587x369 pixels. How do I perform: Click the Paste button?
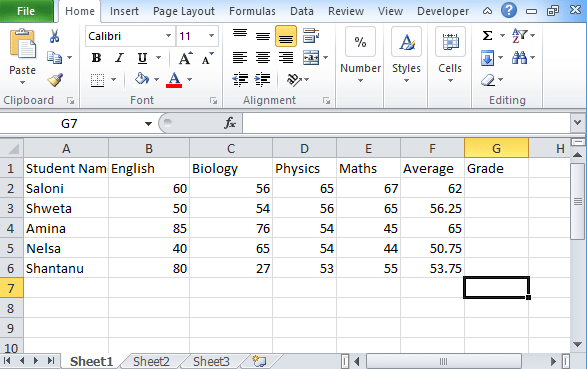point(23,57)
